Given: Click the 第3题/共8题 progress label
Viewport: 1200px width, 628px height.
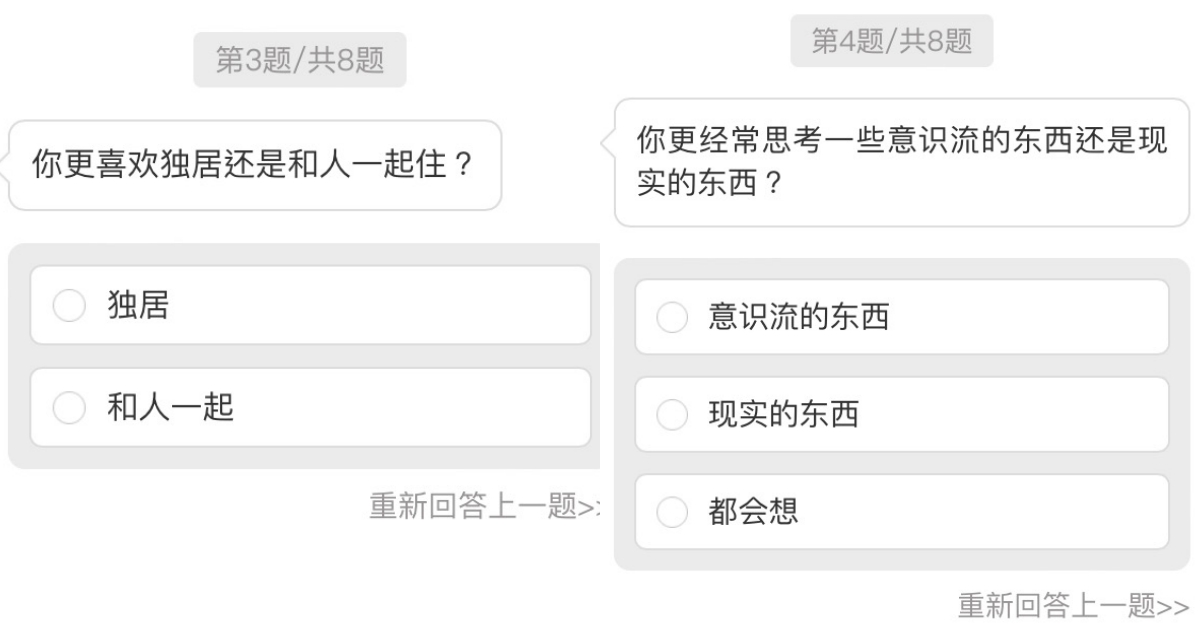Looking at the screenshot, I should 300,60.
